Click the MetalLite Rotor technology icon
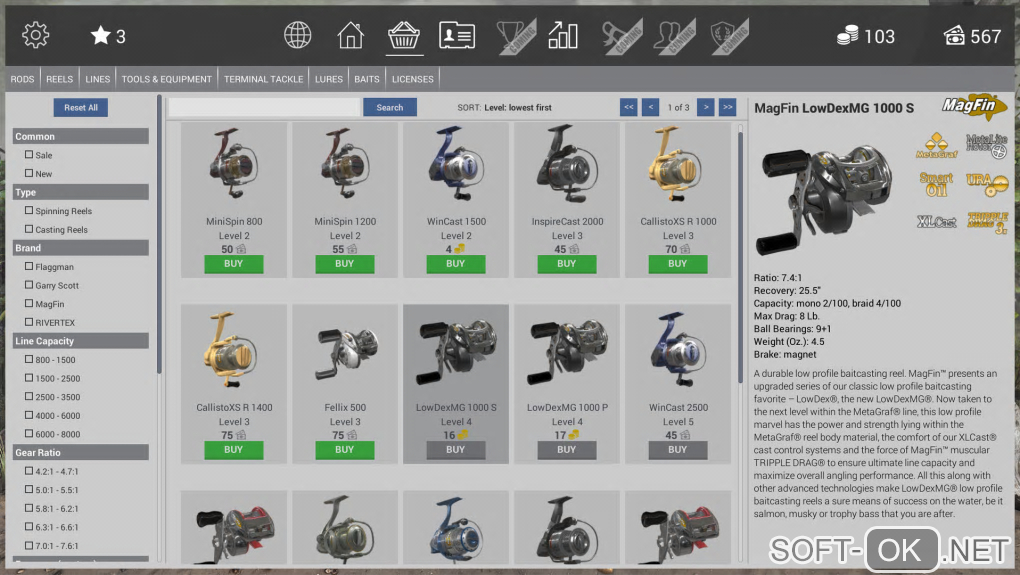This screenshot has height=575, width=1020. coord(987,146)
